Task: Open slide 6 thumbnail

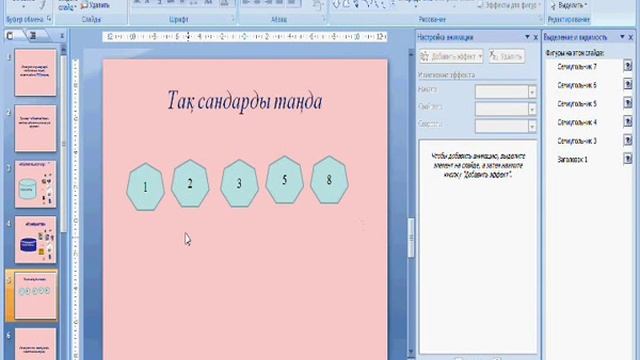Action: (36, 344)
